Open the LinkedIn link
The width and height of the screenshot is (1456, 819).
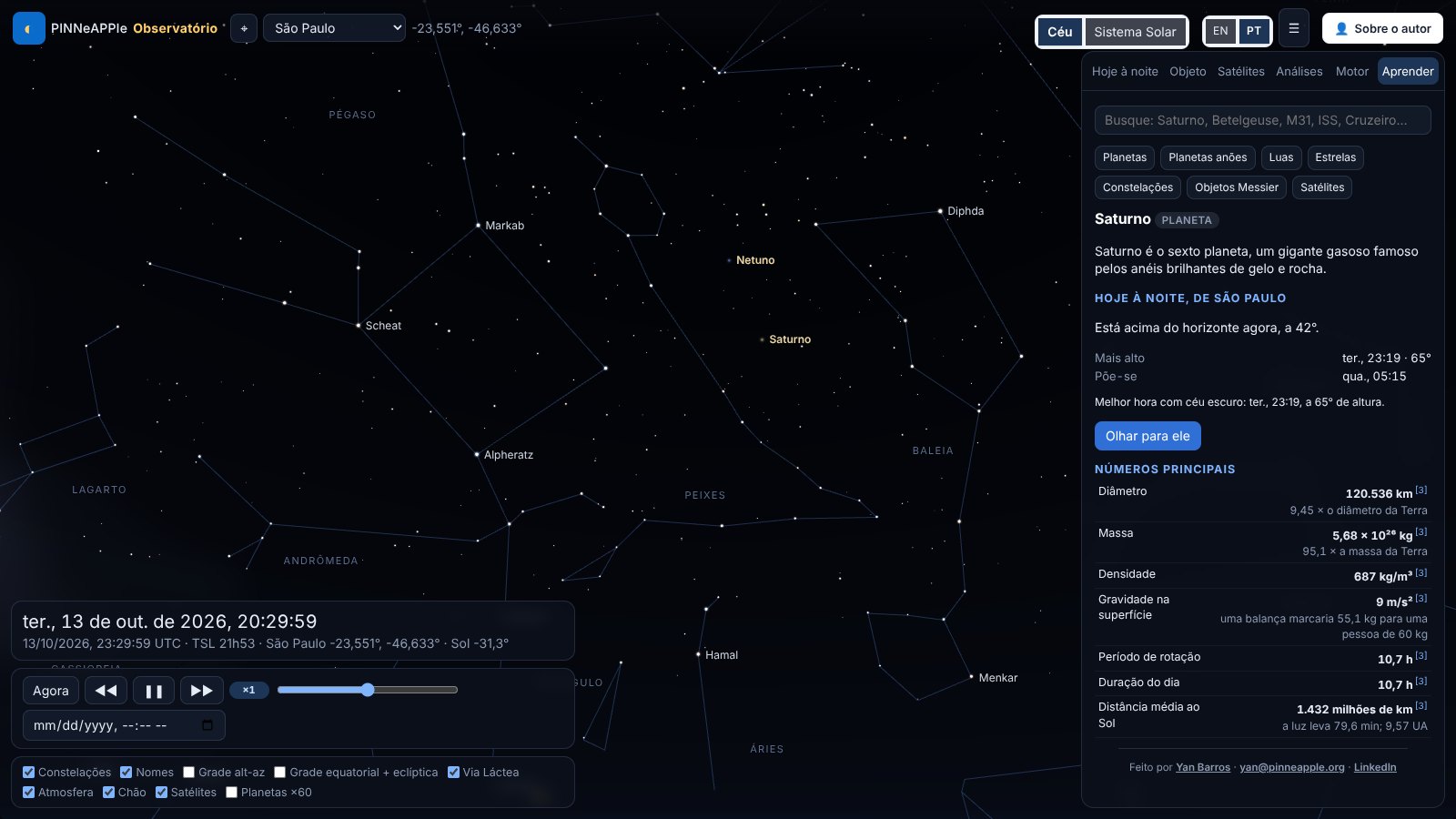1375,767
